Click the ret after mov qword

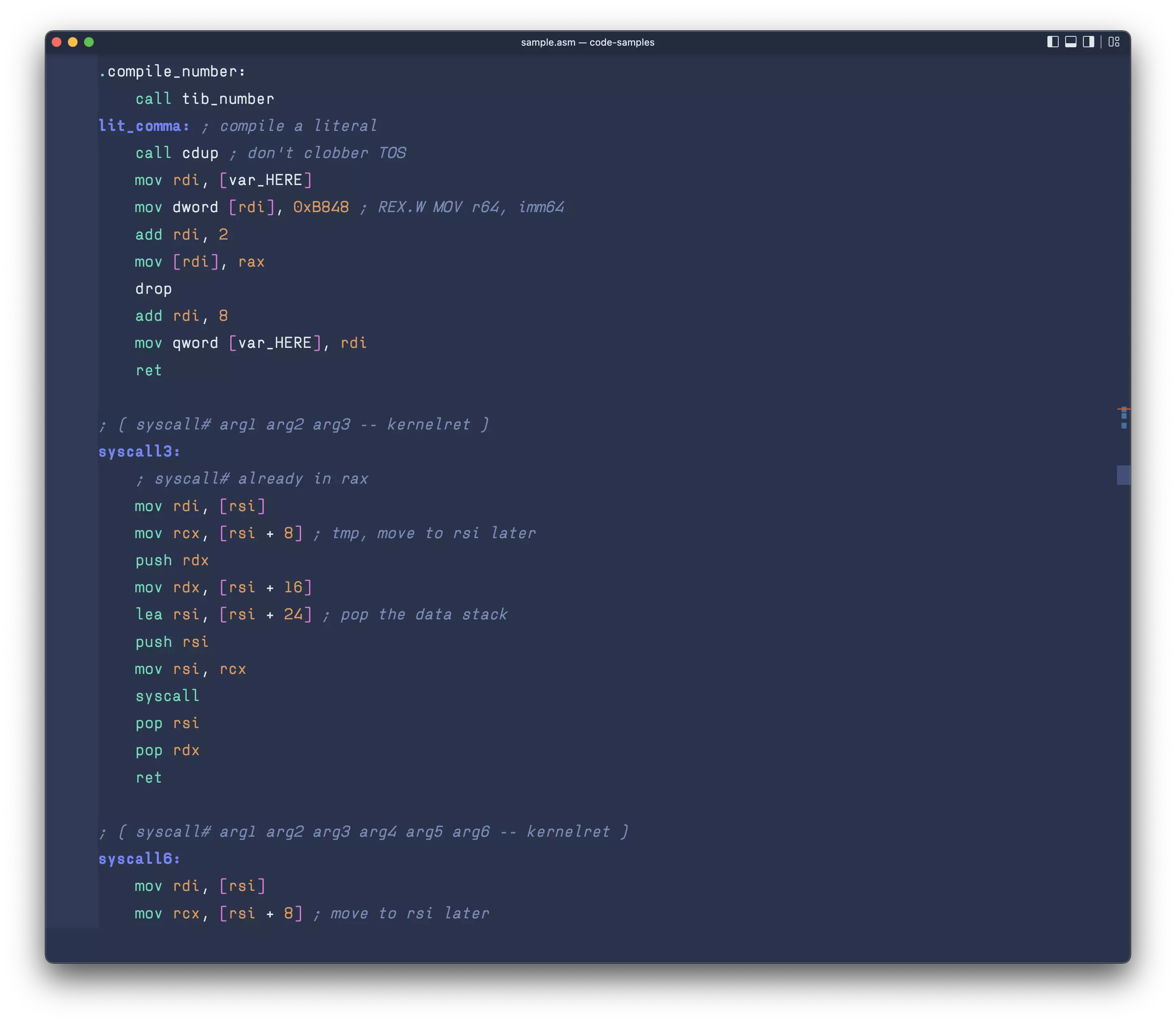click(149, 370)
